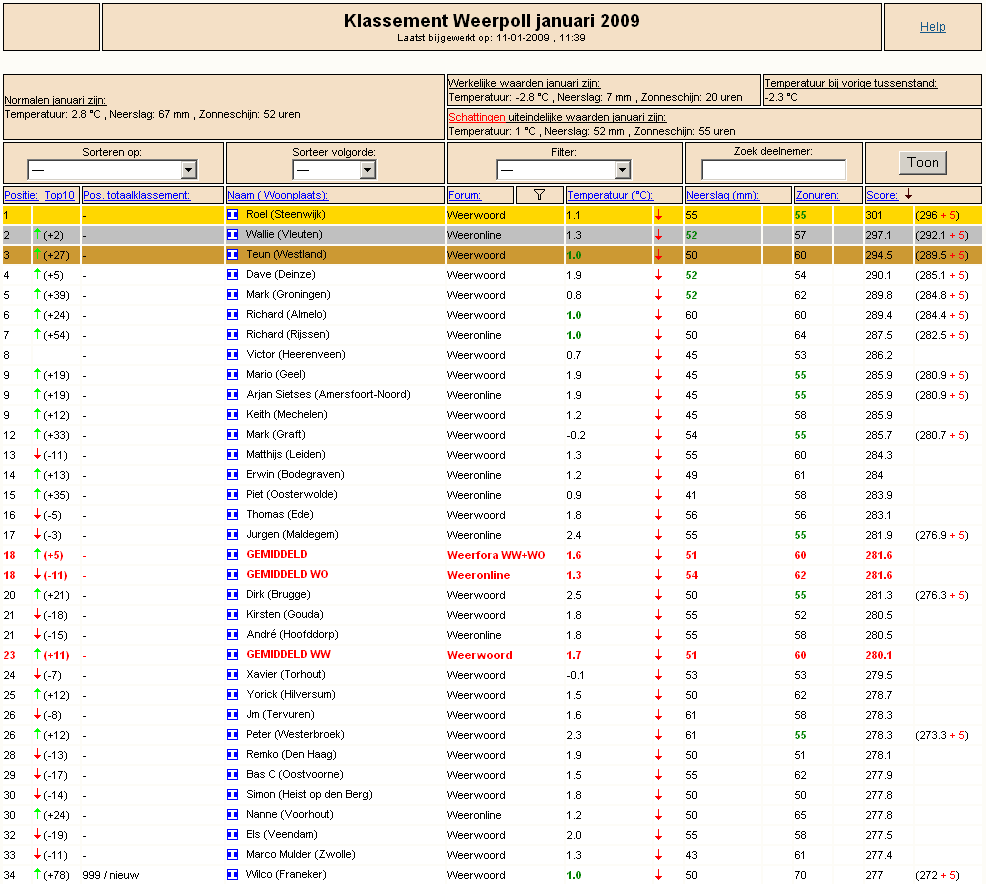This screenshot has height=884, width=986.
Task: Click the red sort arrow beside Score header
Action: click(x=908, y=195)
